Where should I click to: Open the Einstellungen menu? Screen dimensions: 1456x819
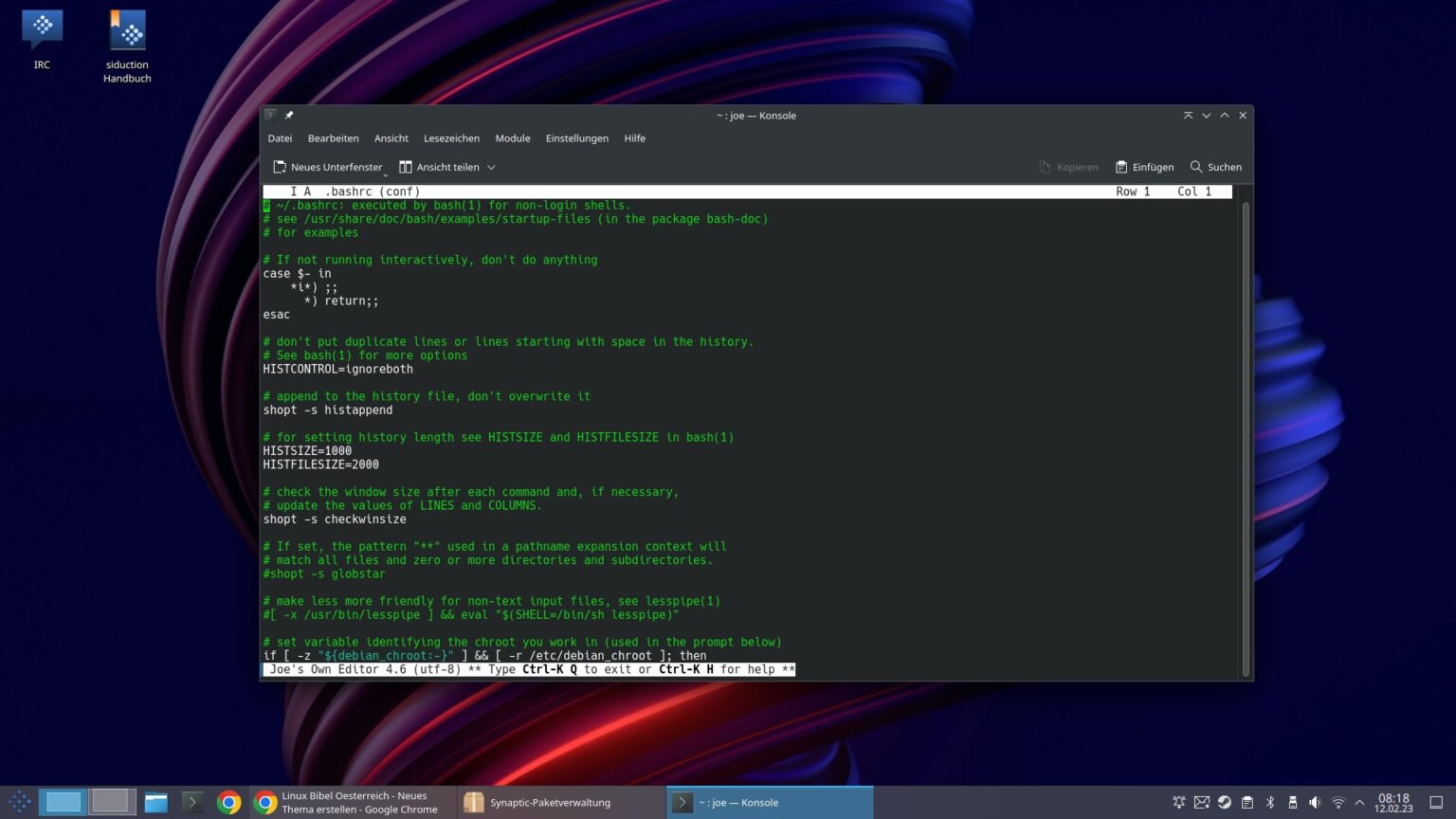tap(576, 138)
